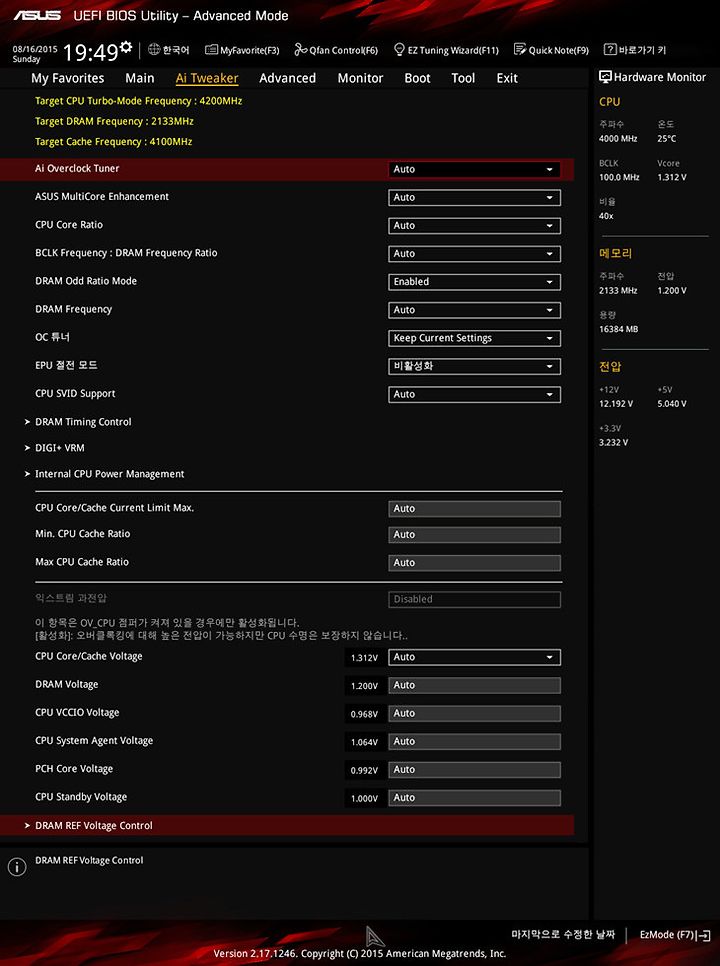Click CPU System Agent Voltage field
Image resolution: width=720 pixels, height=966 pixels.
[x=474, y=742]
